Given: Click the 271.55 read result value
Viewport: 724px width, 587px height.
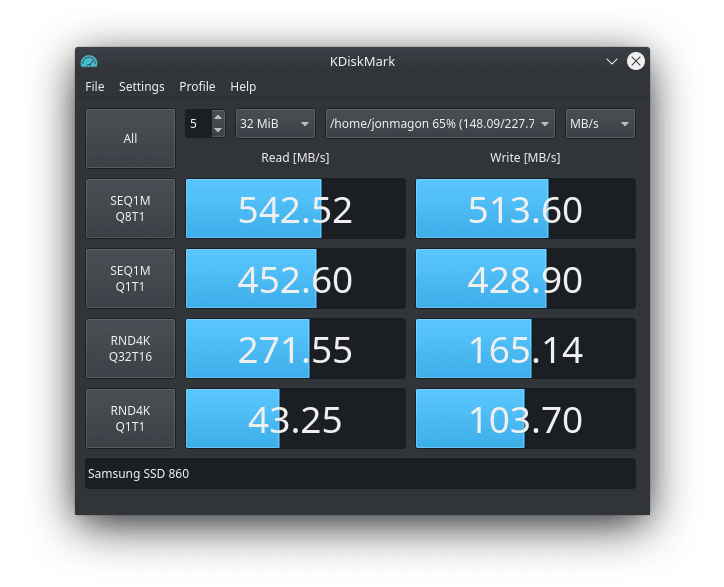Looking at the screenshot, I should 296,349.
